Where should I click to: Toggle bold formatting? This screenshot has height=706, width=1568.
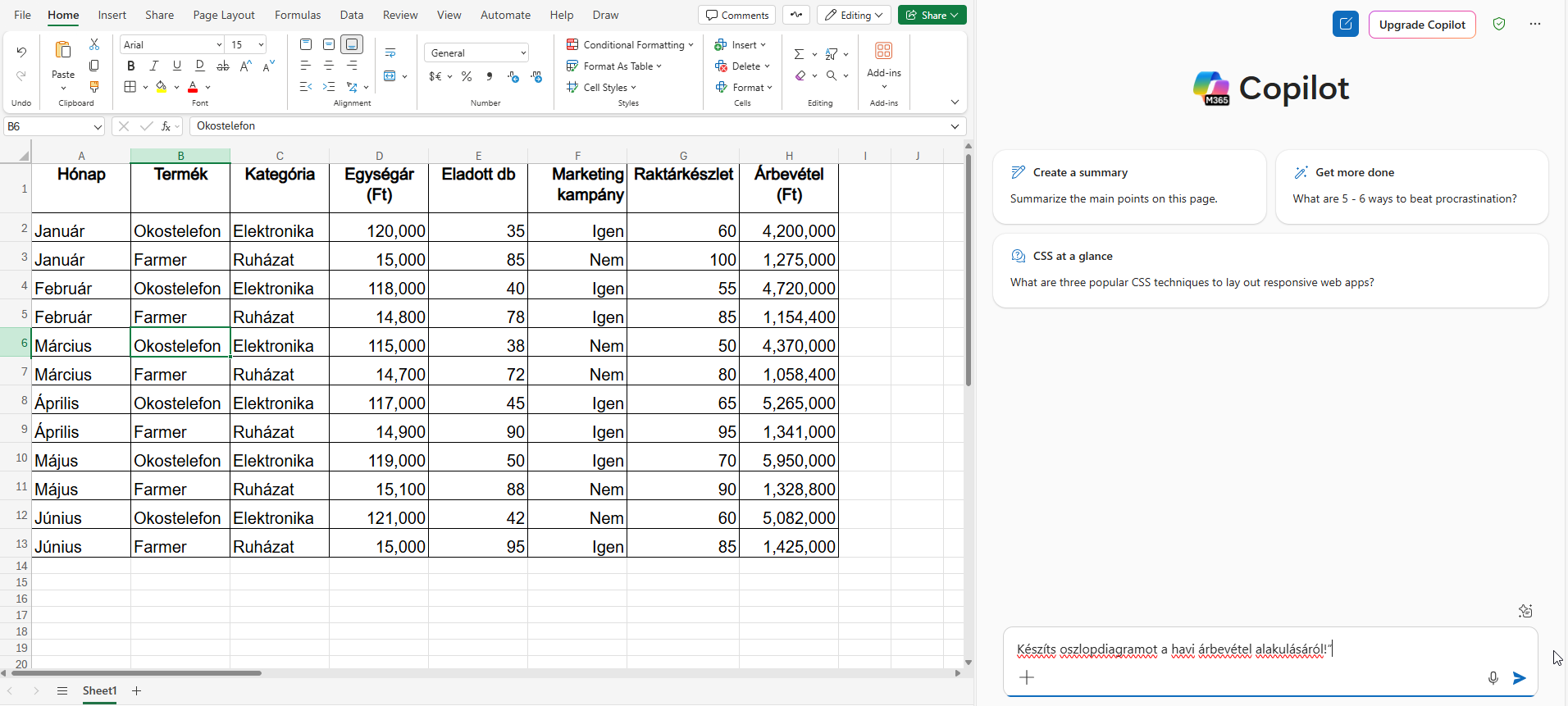pyautogui.click(x=130, y=66)
